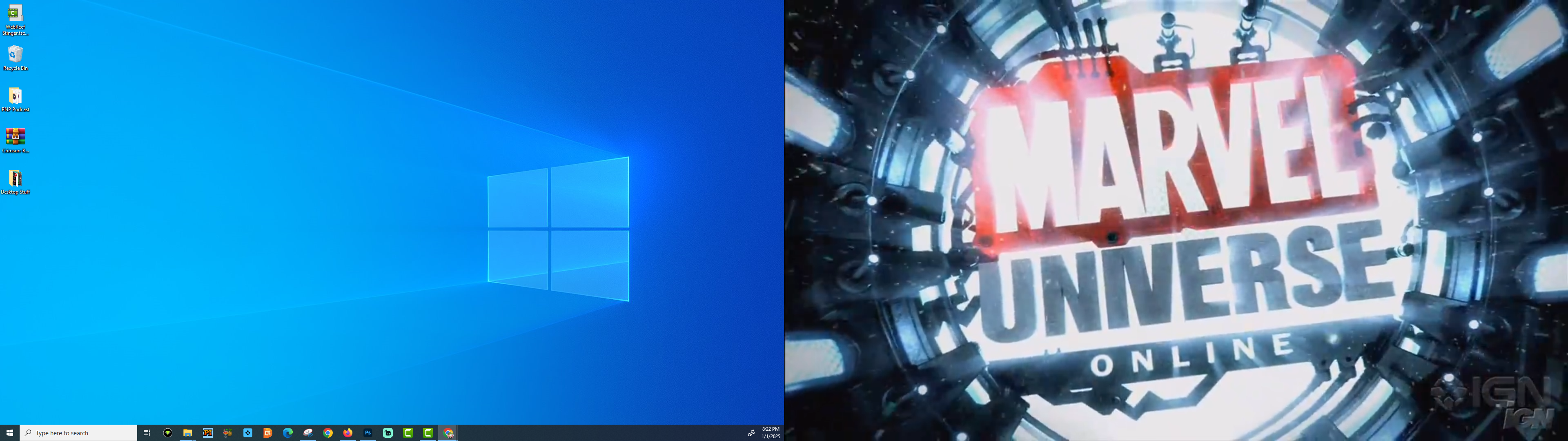
Task: Open plain Google Chrome taskbar icon
Action: pos(328,433)
